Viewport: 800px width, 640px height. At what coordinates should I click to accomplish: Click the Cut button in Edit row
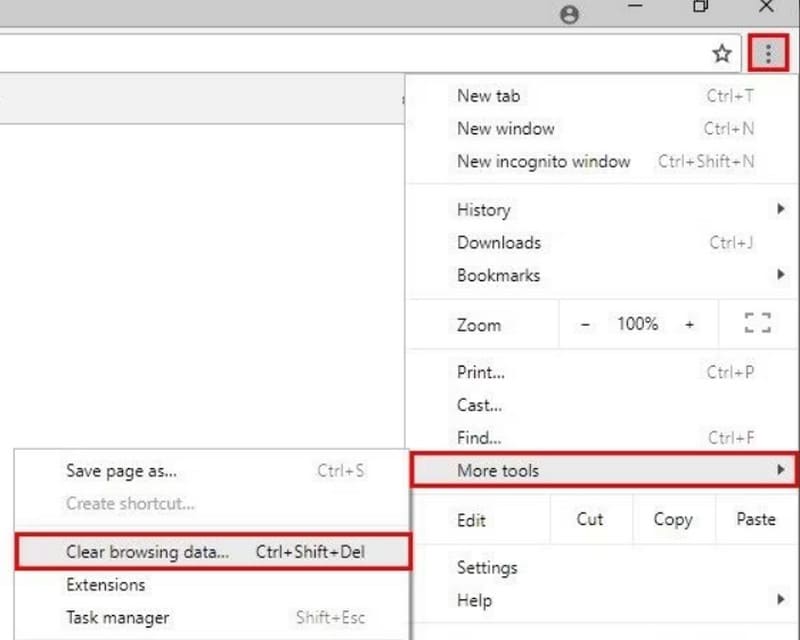pos(590,519)
